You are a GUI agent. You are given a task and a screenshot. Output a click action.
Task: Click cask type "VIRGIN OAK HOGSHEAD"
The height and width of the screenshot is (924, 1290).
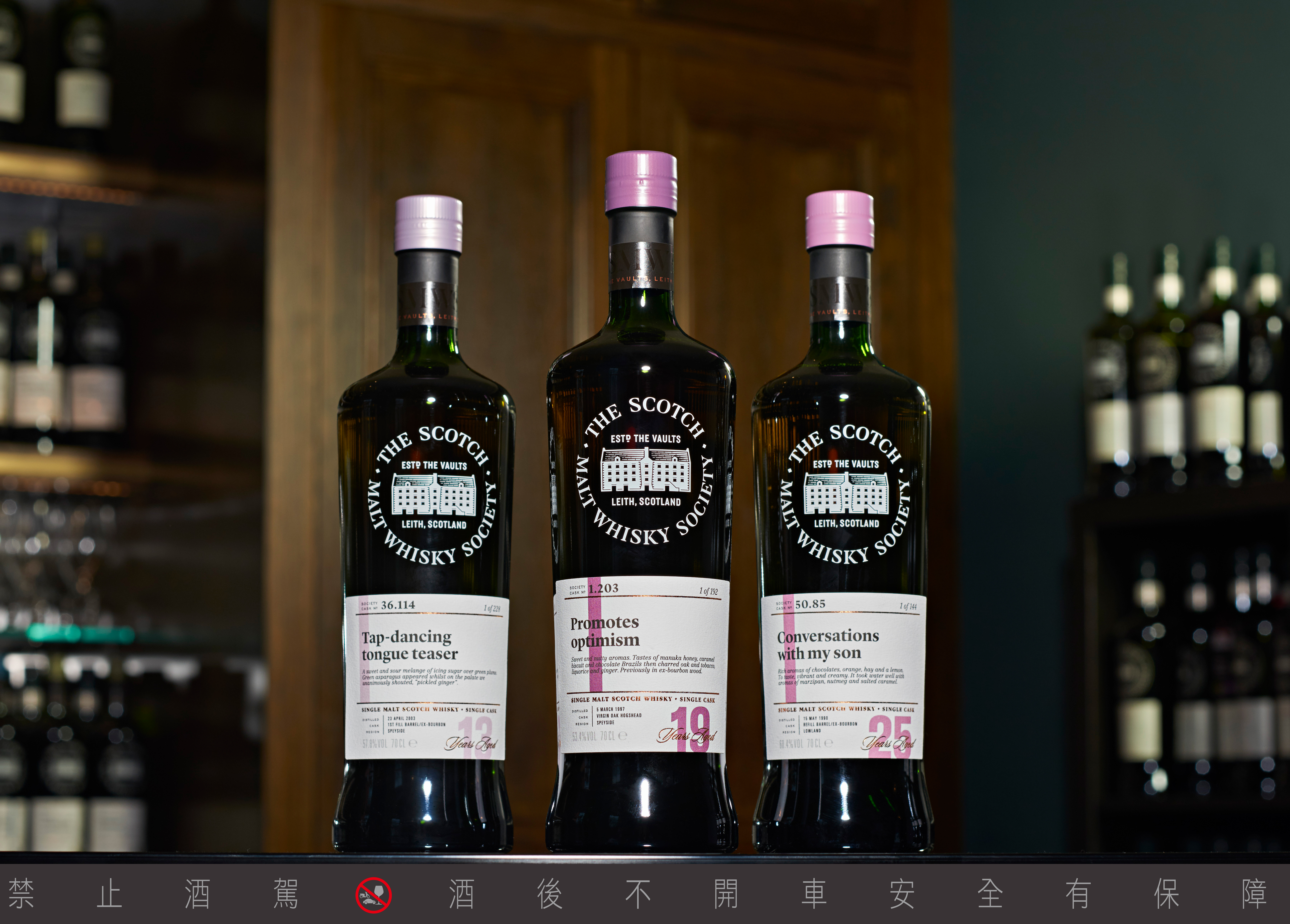(x=619, y=716)
